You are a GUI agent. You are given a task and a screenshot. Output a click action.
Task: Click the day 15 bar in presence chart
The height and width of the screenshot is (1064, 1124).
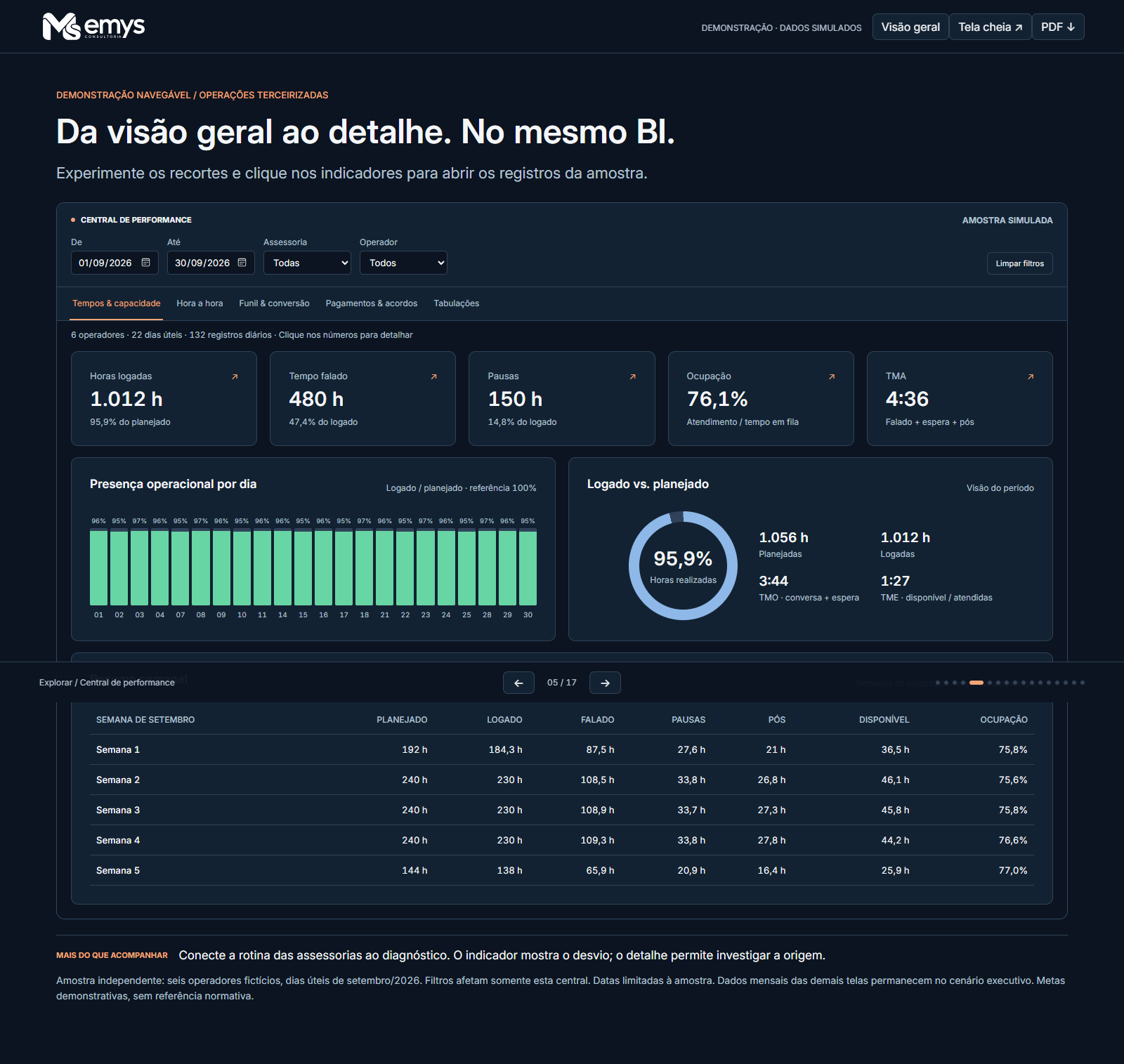click(x=303, y=567)
